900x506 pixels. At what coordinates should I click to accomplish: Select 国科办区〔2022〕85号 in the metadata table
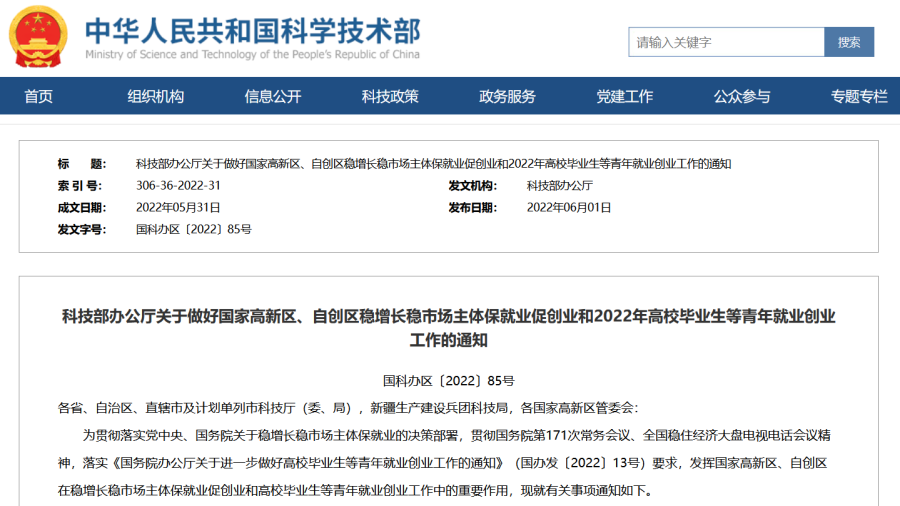(193, 229)
